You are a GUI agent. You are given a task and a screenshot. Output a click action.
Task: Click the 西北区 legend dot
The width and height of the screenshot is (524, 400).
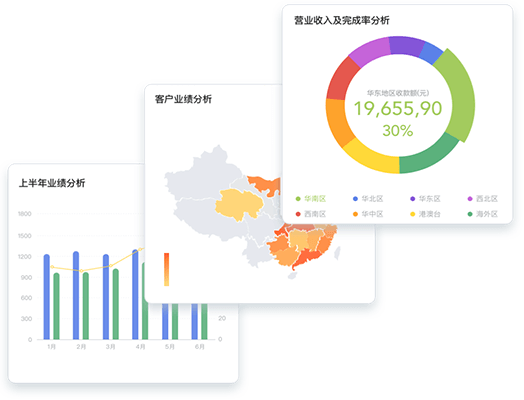[x=470, y=199]
